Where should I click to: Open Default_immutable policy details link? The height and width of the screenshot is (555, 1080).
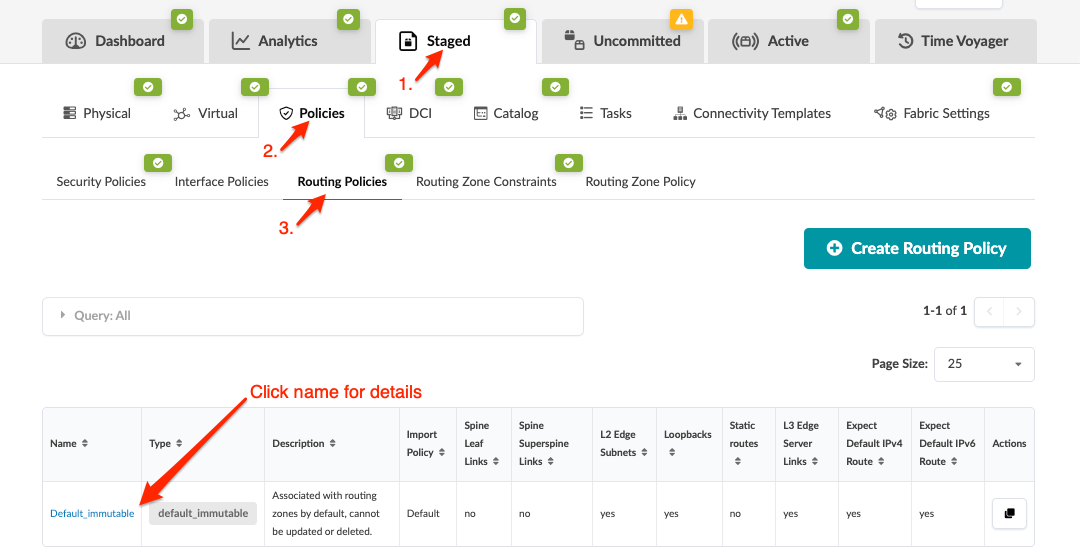(x=92, y=513)
